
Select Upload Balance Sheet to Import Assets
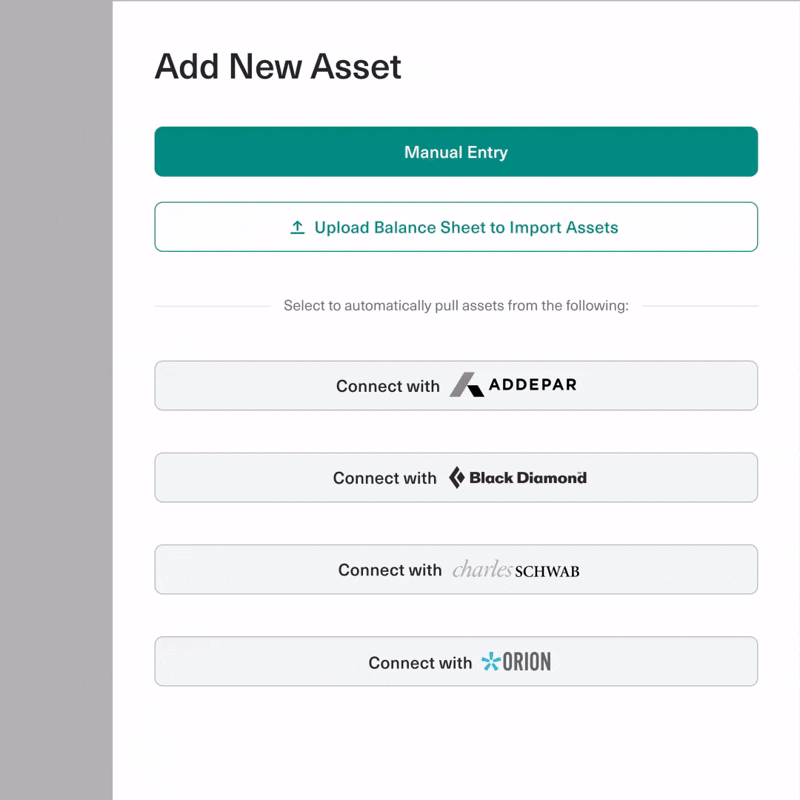[456, 227]
